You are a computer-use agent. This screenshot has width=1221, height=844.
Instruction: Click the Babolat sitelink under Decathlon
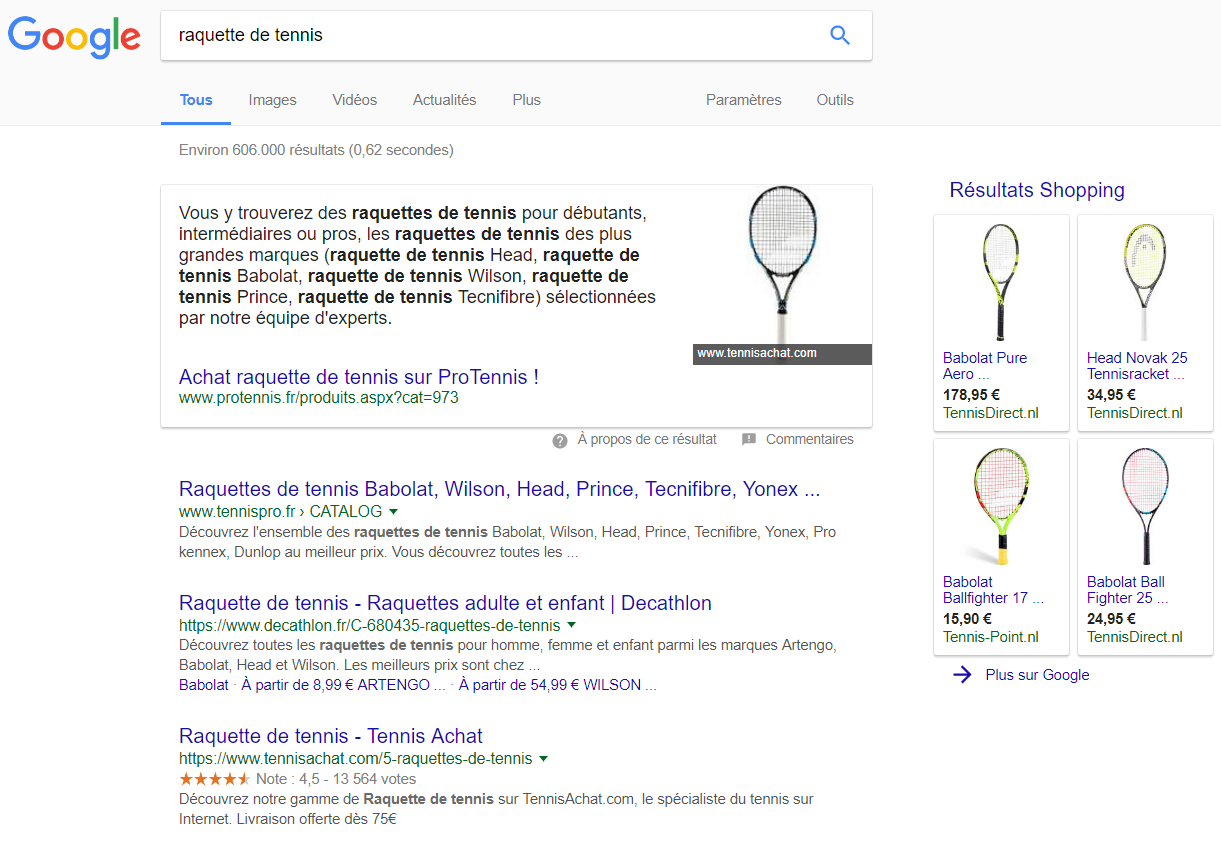(x=204, y=685)
